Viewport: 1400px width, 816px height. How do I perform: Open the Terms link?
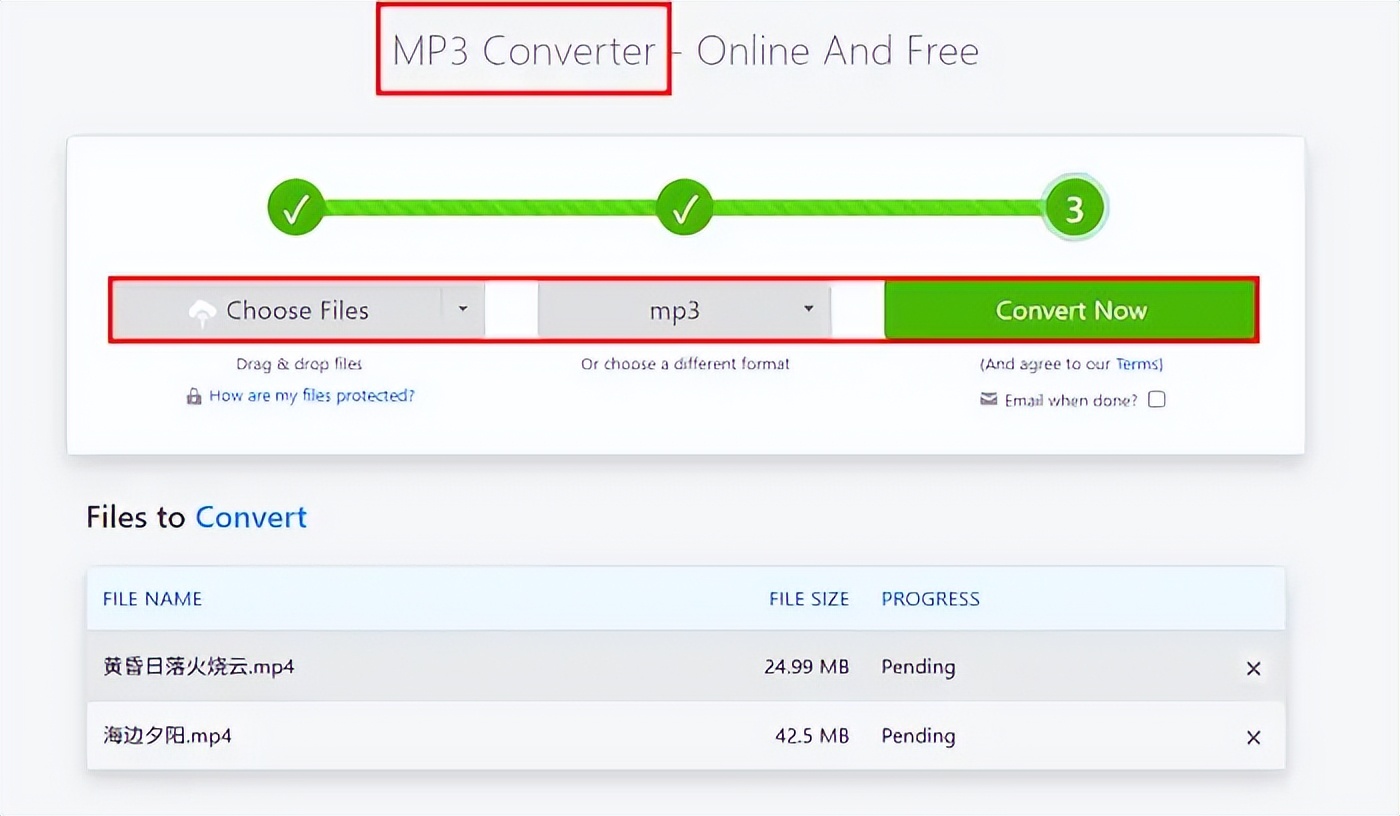tap(1137, 364)
